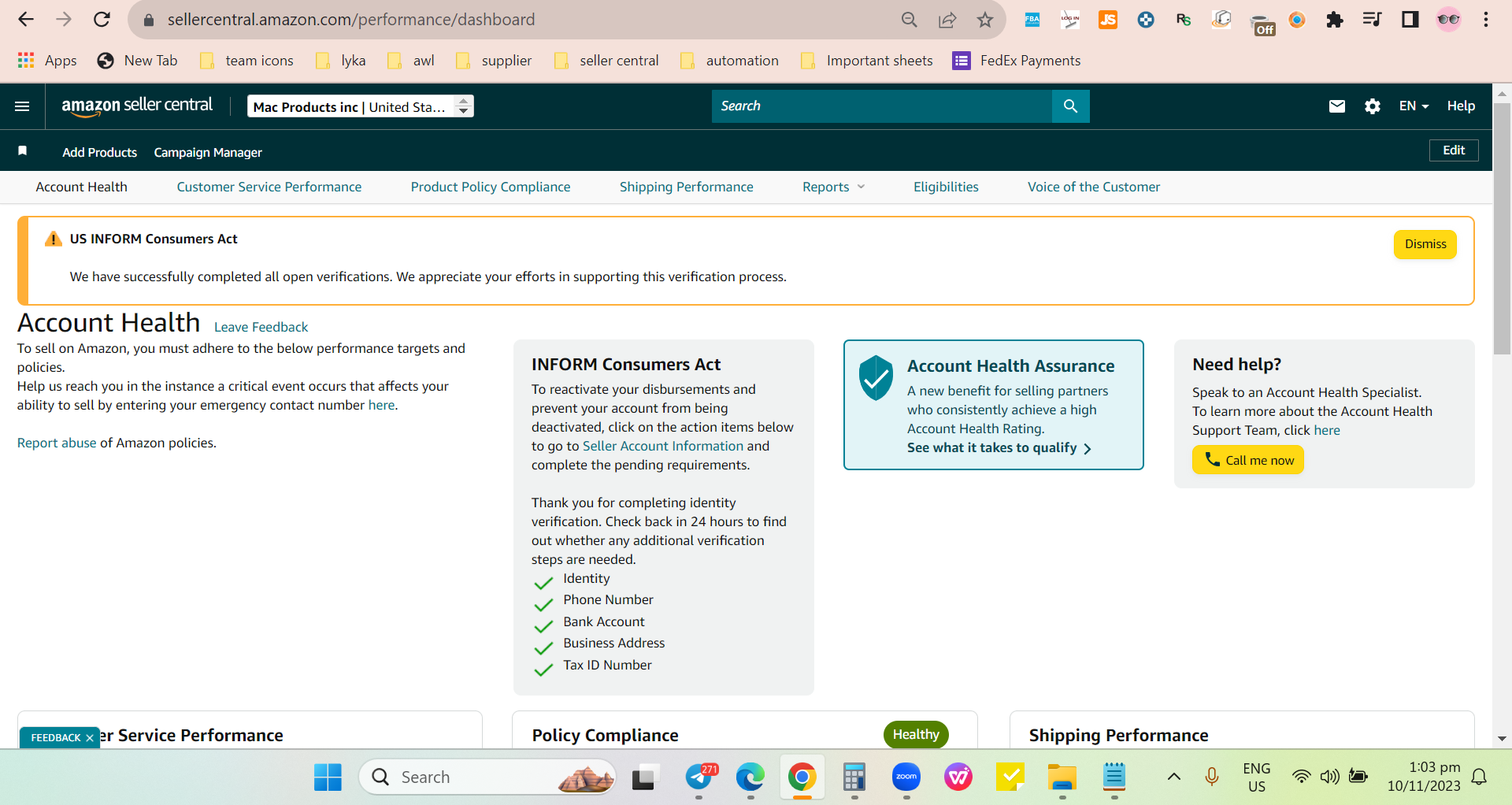Open Voice of the Customer tab

click(x=1094, y=187)
